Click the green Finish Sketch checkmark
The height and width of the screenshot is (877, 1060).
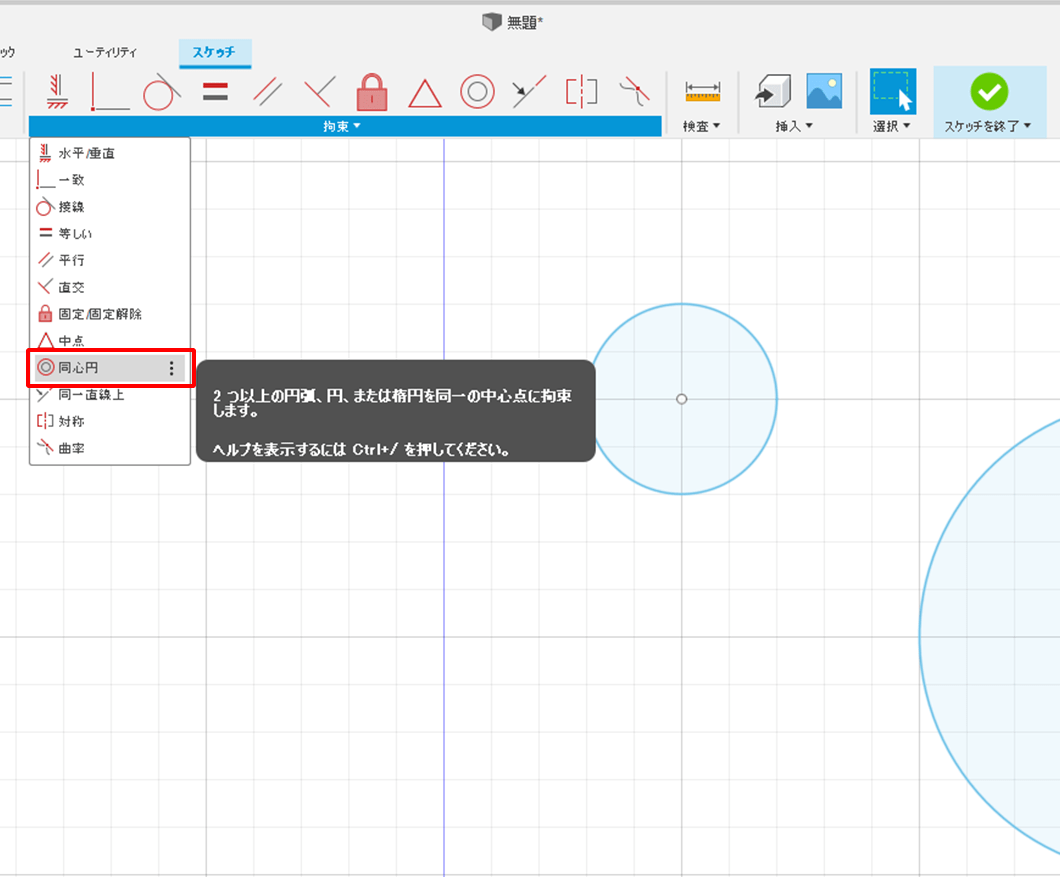pos(989,91)
